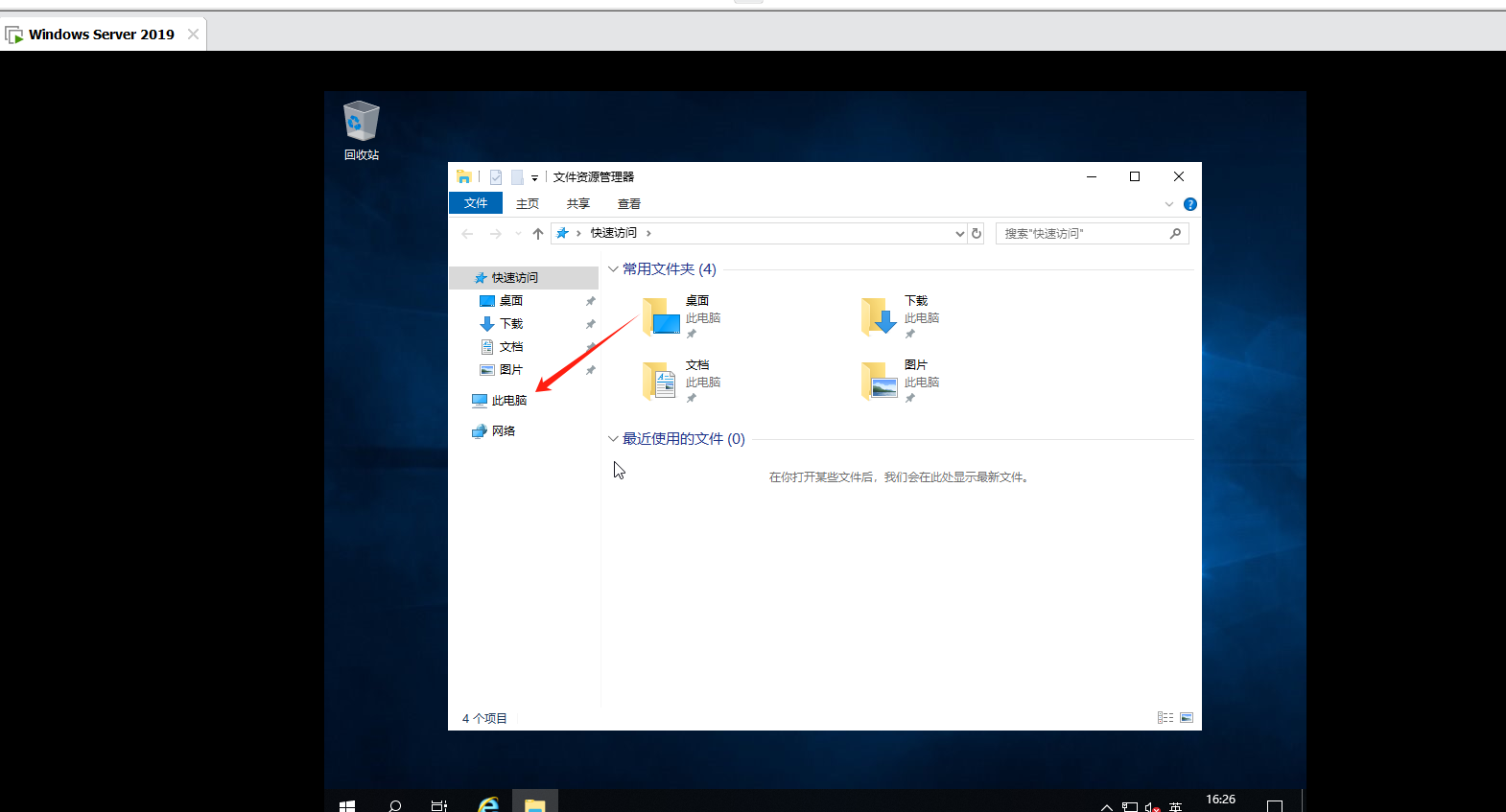
Task: Select the 桌面 folder in frequent folders
Action: click(682, 317)
